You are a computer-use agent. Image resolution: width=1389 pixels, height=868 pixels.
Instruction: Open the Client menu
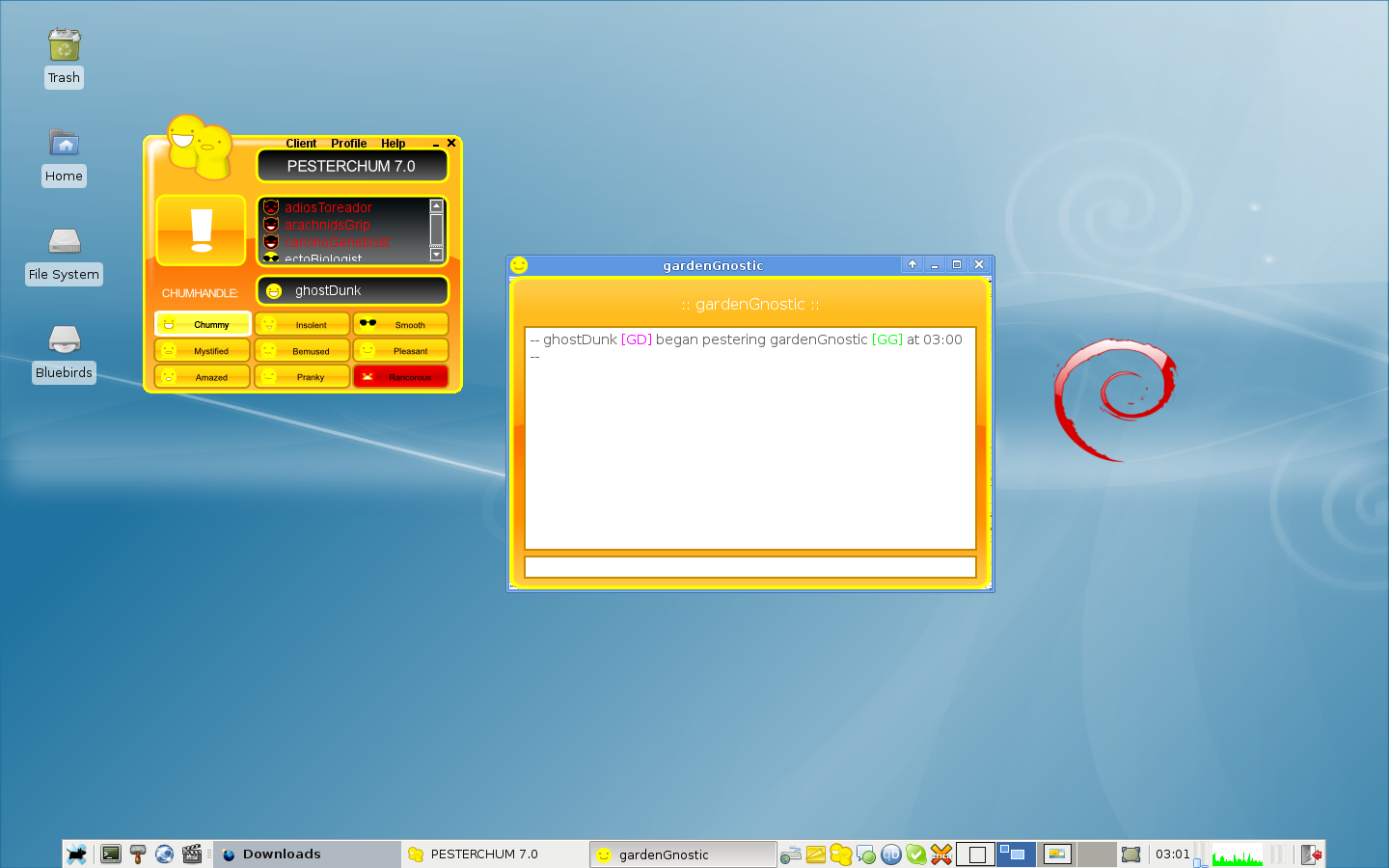(301, 144)
